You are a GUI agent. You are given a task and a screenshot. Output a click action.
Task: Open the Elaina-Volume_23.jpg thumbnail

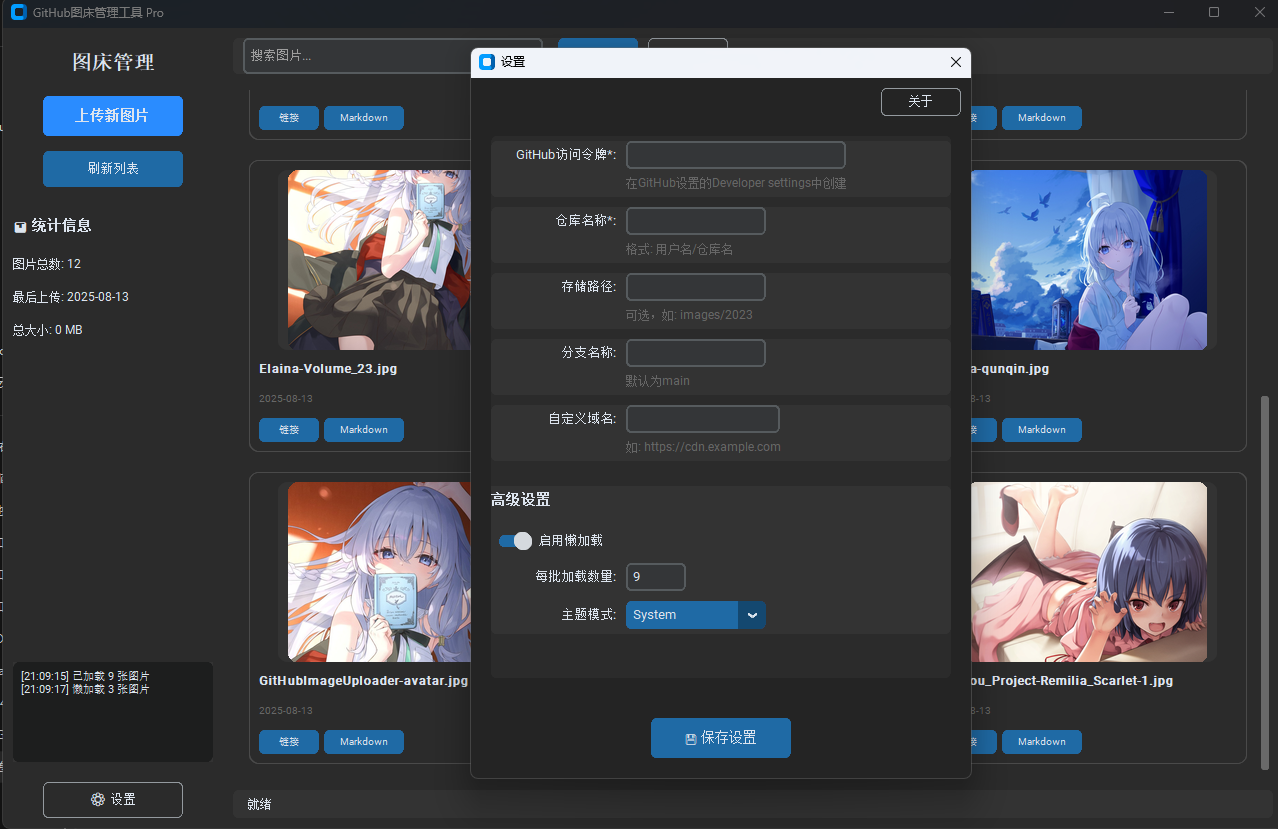379,260
